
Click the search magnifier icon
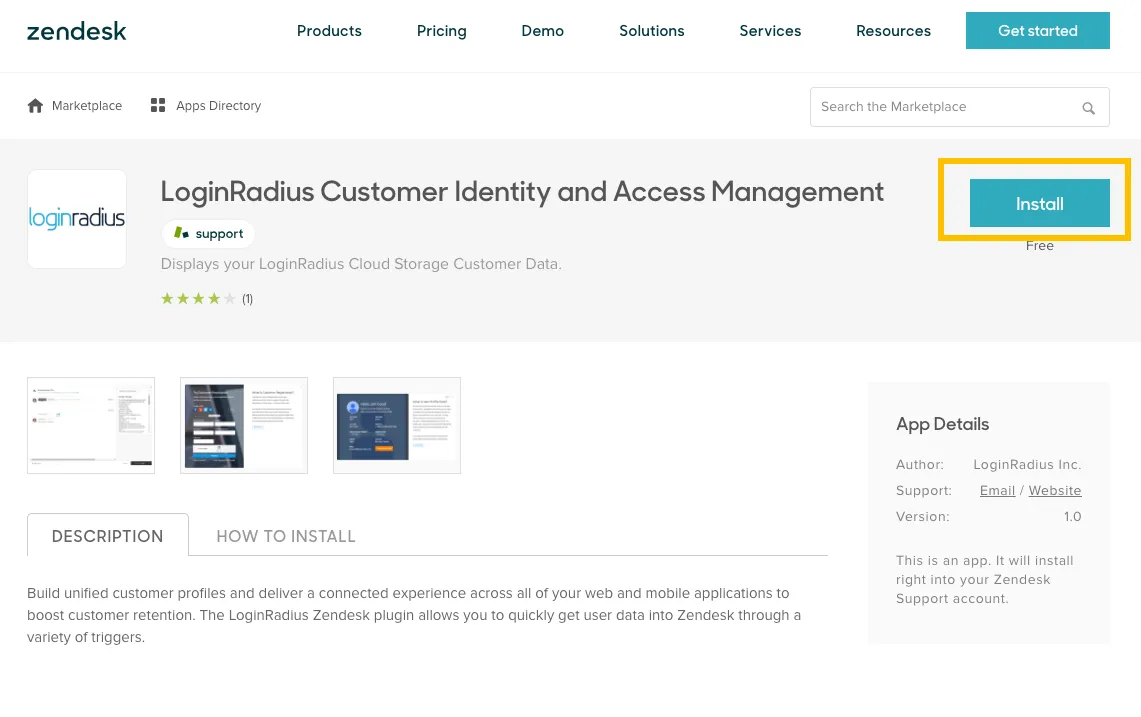[1088, 108]
